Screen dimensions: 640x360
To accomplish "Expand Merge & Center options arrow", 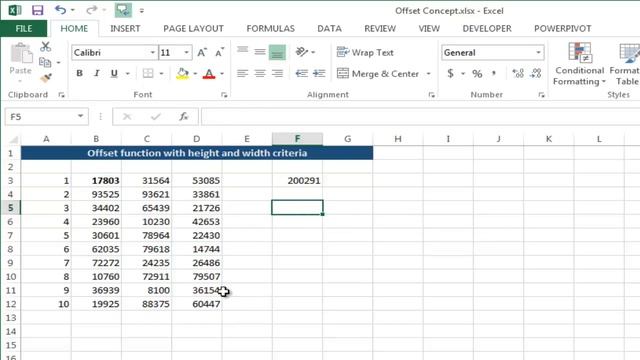I will point(429,74).
